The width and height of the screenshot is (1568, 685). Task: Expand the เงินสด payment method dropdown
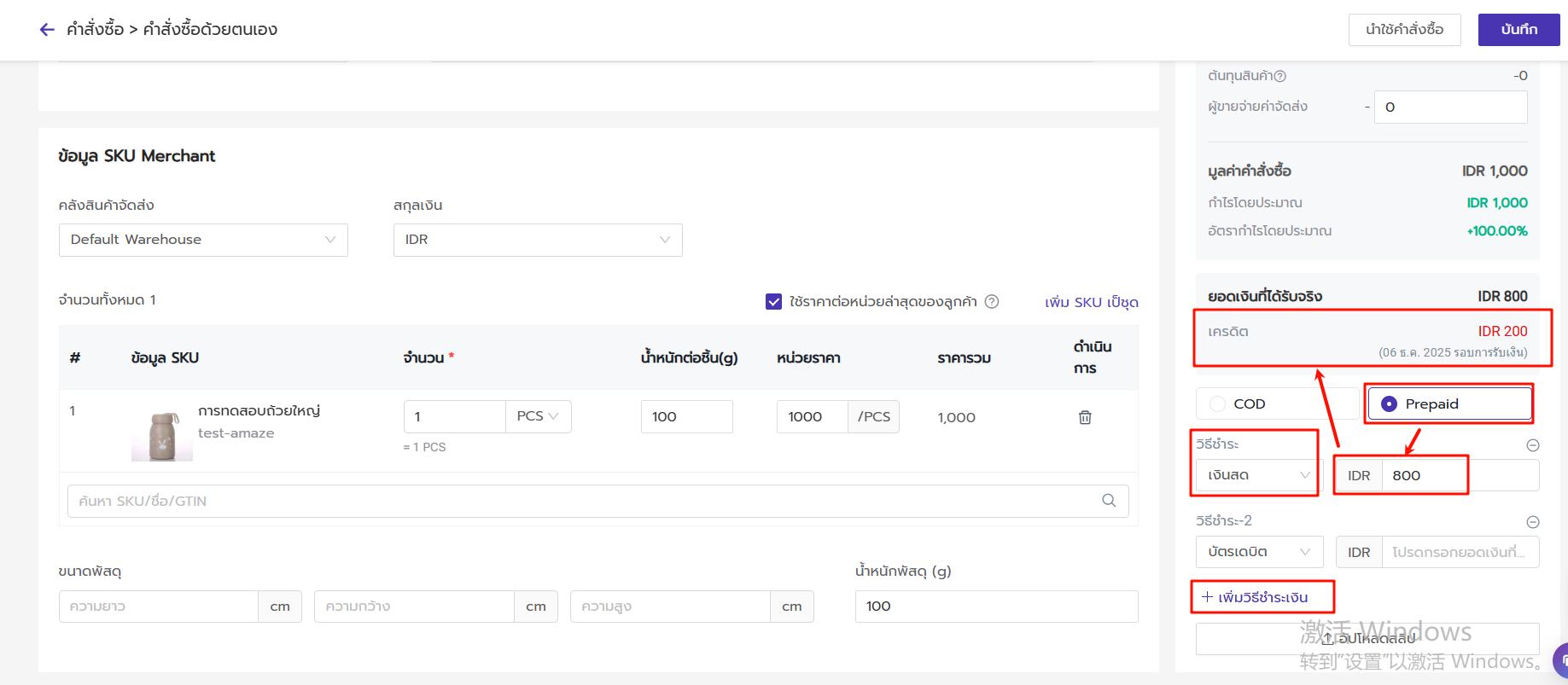(1258, 475)
